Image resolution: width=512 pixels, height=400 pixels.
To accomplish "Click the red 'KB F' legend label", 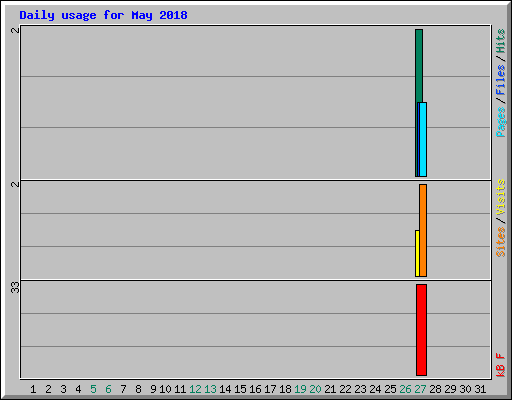I will [501, 365].
